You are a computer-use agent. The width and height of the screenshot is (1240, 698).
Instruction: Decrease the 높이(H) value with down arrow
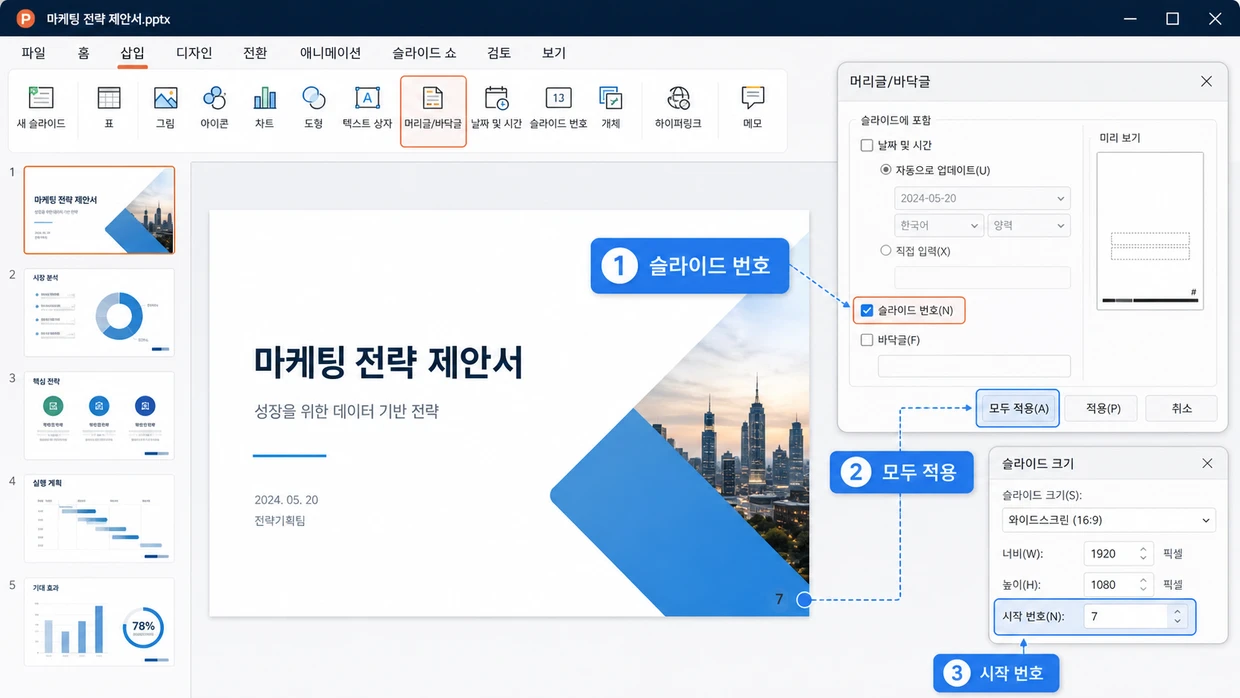(1143, 589)
